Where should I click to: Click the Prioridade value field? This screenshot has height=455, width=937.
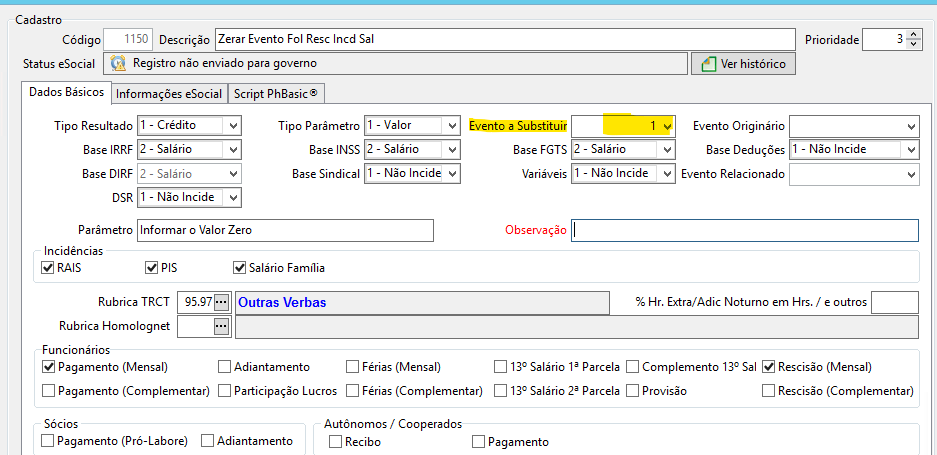coord(884,39)
